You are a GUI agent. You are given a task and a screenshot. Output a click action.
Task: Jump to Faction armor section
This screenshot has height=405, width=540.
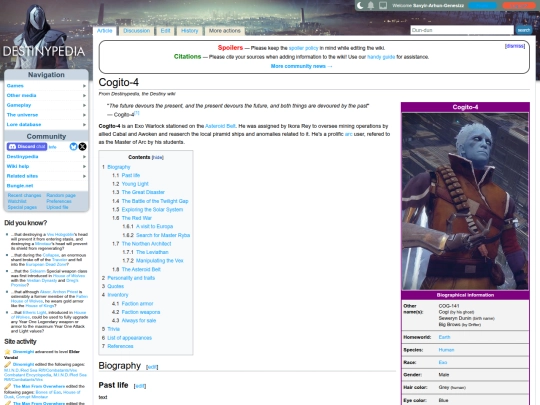coord(137,304)
